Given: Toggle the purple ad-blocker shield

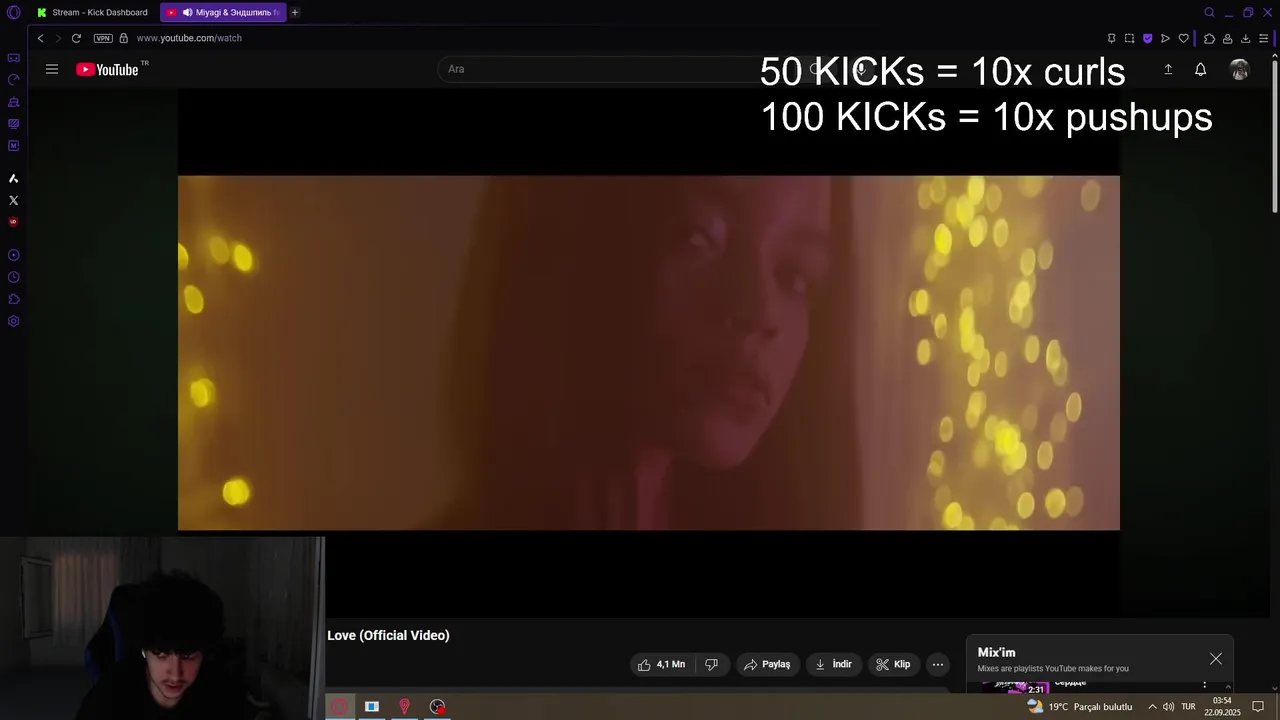Looking at the screenshot, I should click(1147, 38).
